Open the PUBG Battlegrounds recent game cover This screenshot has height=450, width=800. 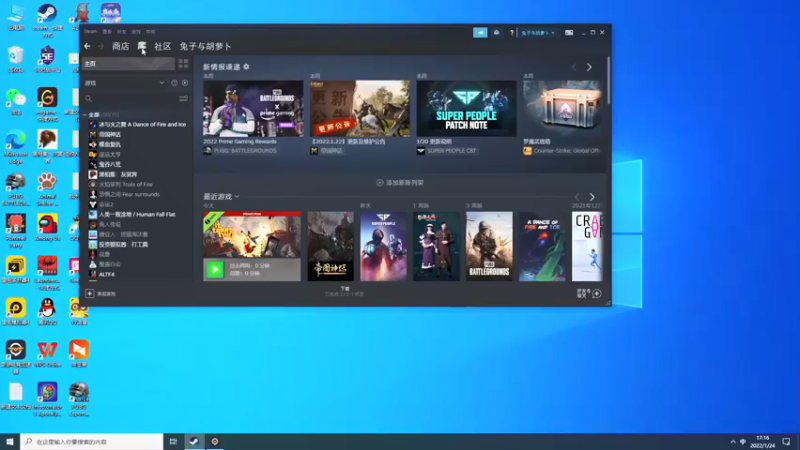click(x=489, y=246)
